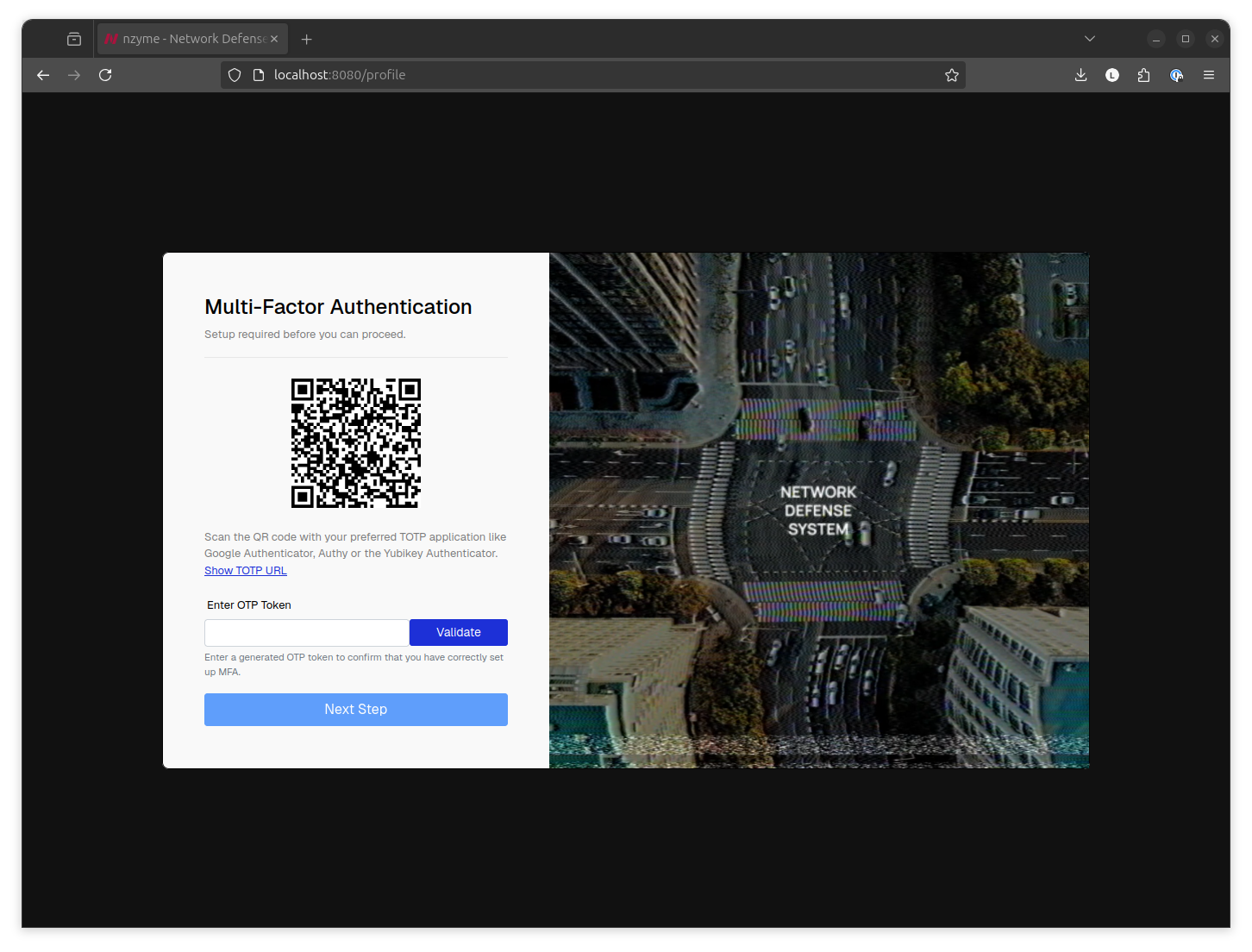
Task: Open the Firefox account icon
Action: coord(1112,75)
